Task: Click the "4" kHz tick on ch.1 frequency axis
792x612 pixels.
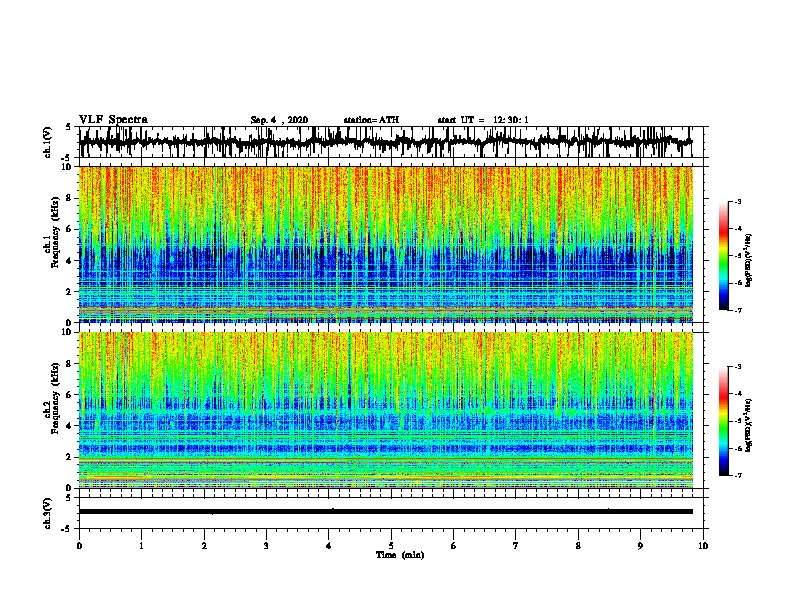Action: [70, 261]
